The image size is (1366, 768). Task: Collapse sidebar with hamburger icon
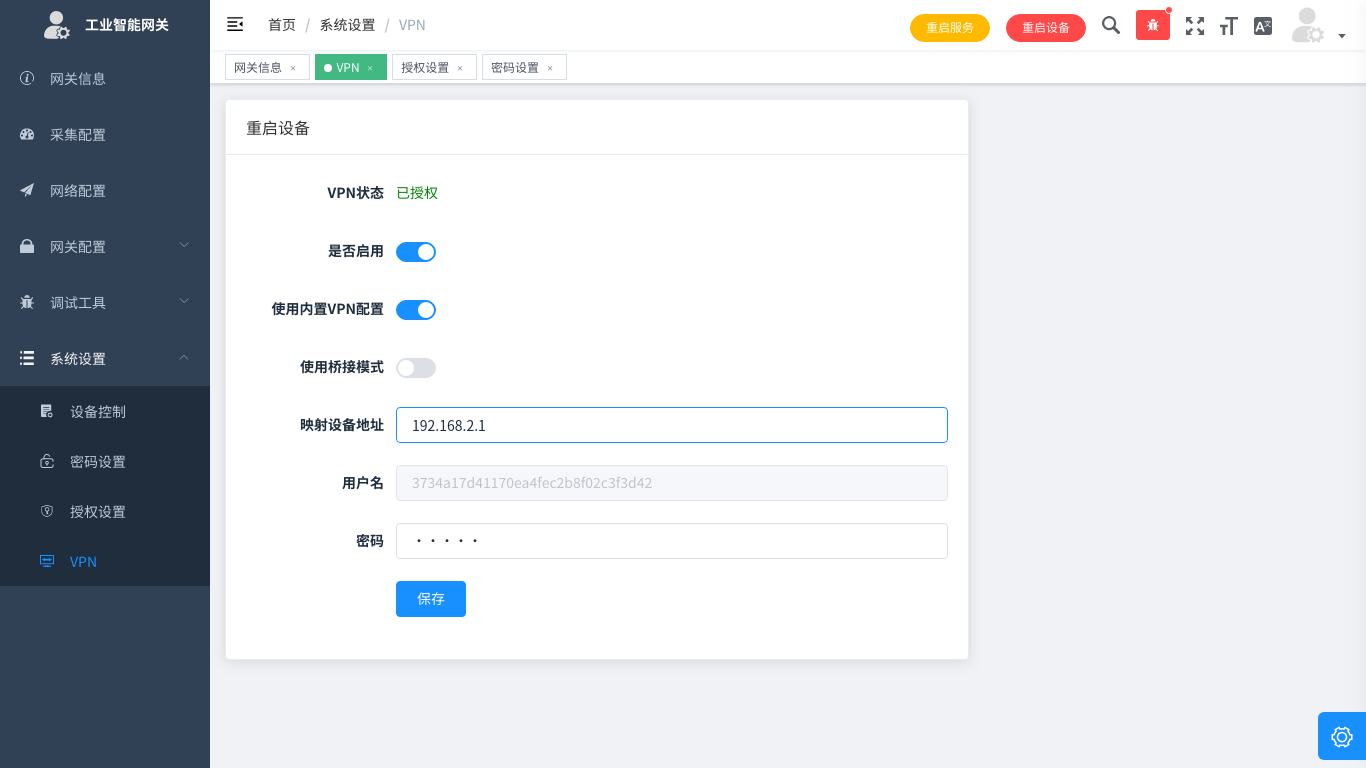click(235, 24)
